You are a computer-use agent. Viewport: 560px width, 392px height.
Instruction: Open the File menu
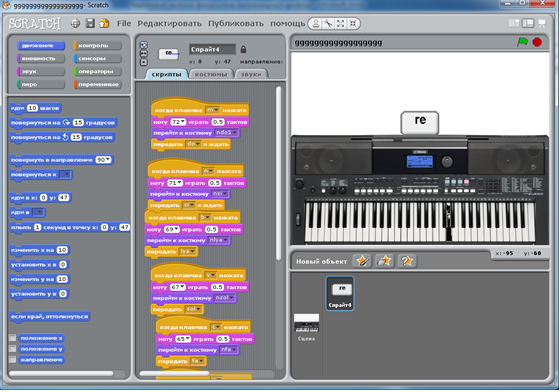point(124,24)
